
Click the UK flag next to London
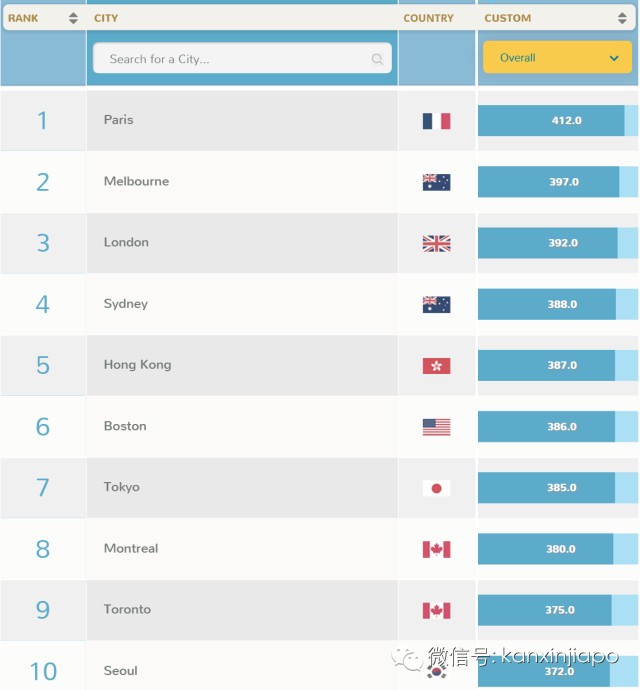coord(436,243)
